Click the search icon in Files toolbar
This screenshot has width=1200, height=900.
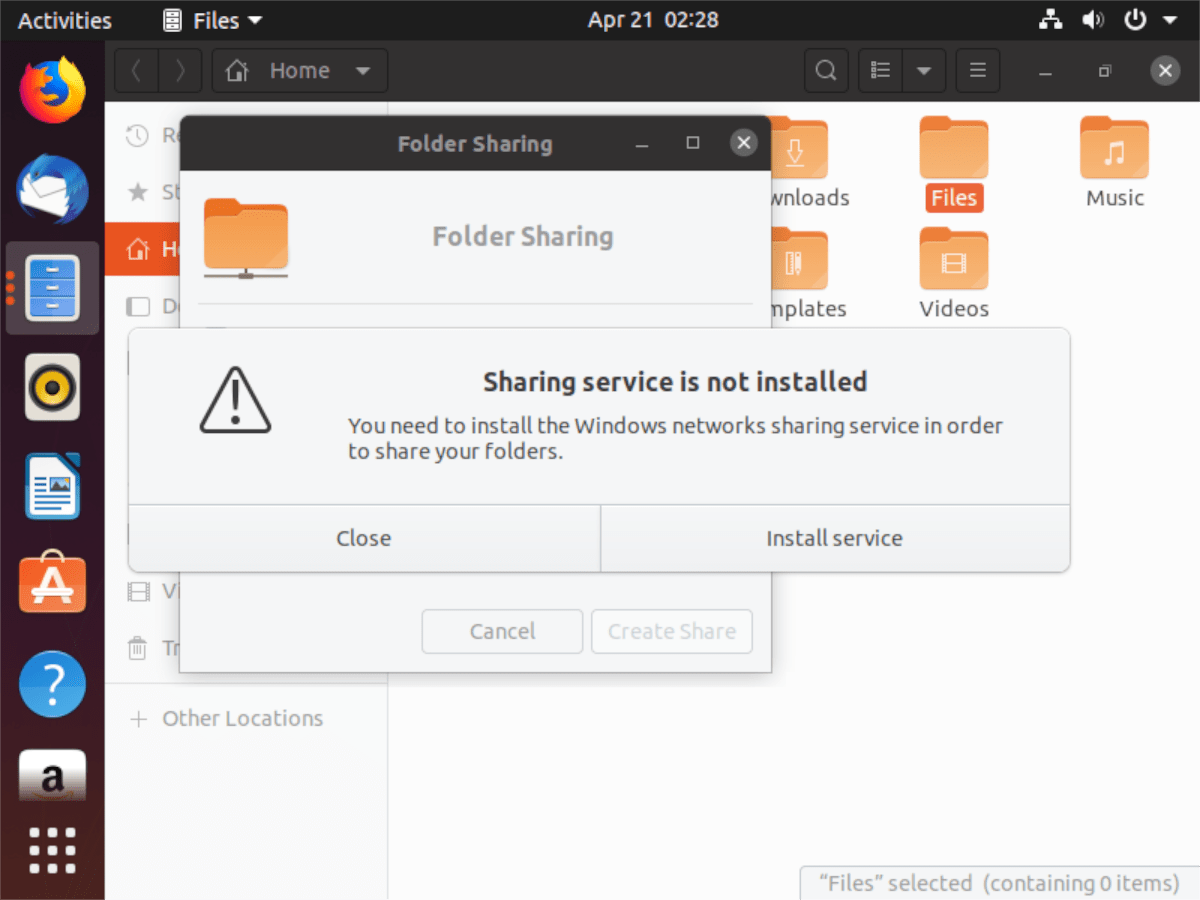point(826,70)
